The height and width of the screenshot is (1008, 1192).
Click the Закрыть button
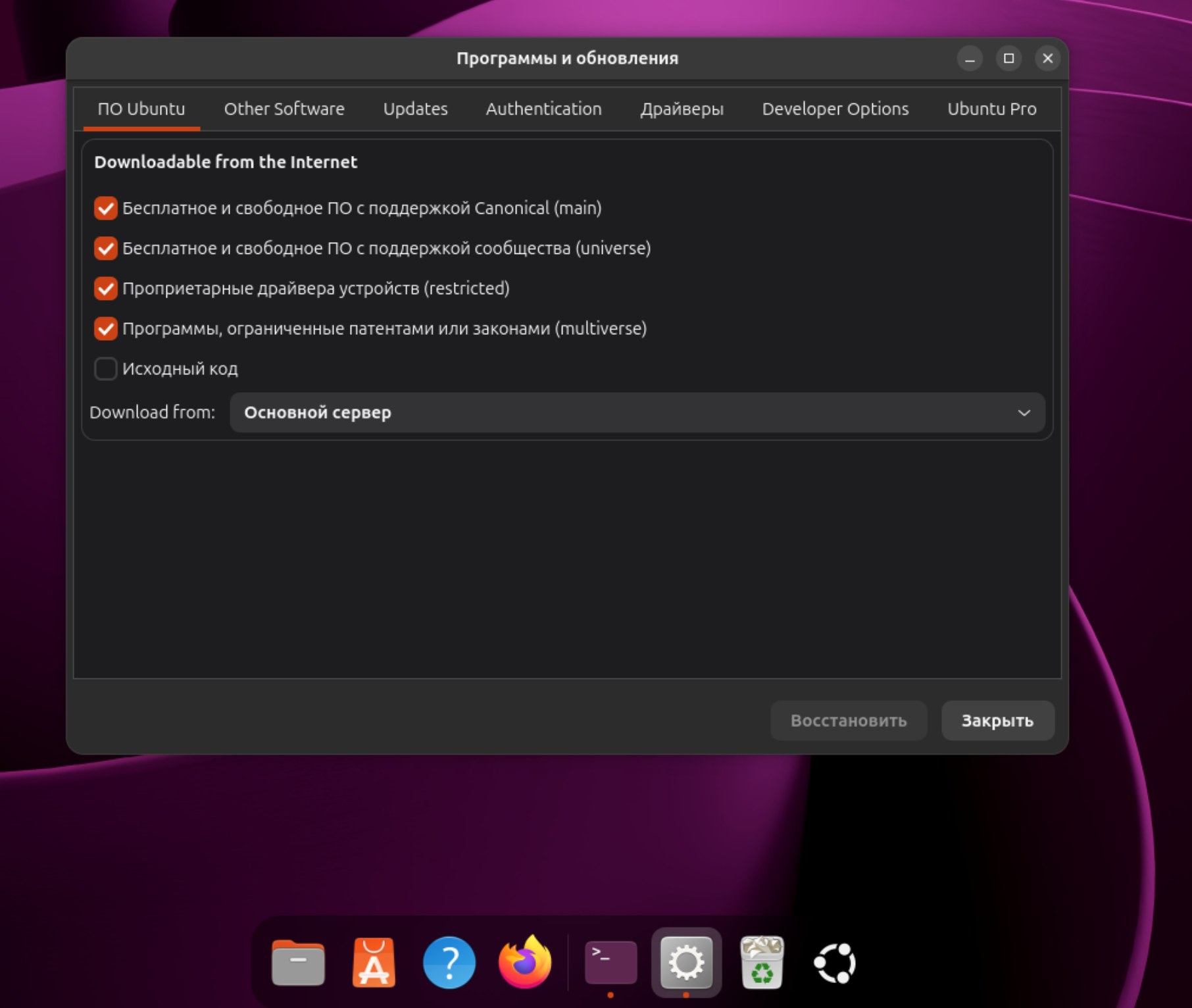997,721
